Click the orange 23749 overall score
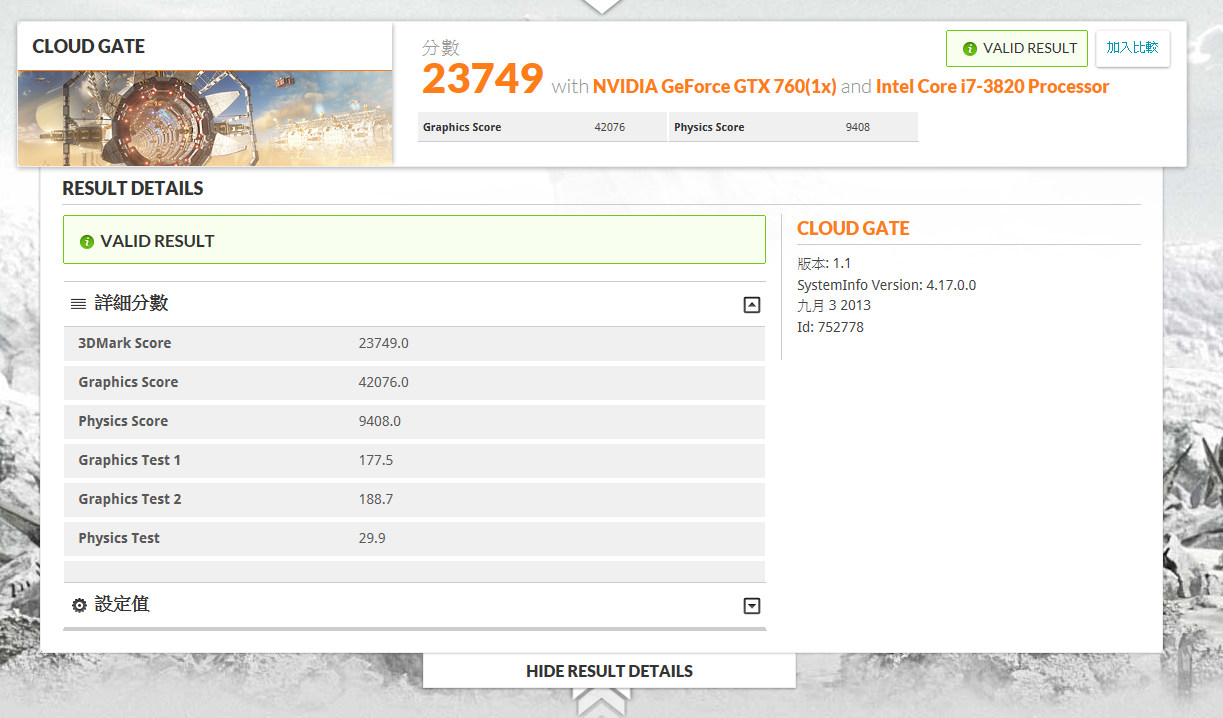Viewport: 1223px width, 718px height. click(x=482, y=79)
